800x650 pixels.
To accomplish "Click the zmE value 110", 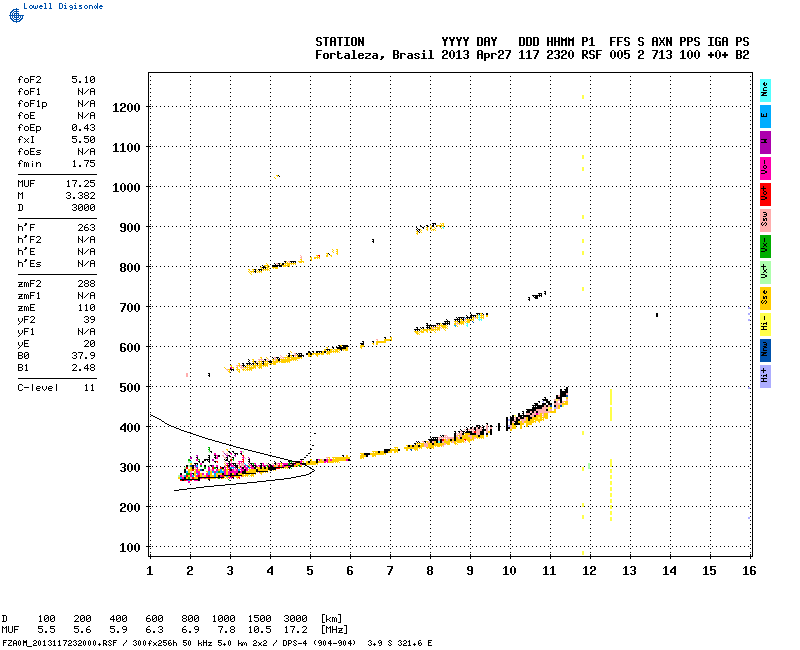I will click(x=86, y=308).
